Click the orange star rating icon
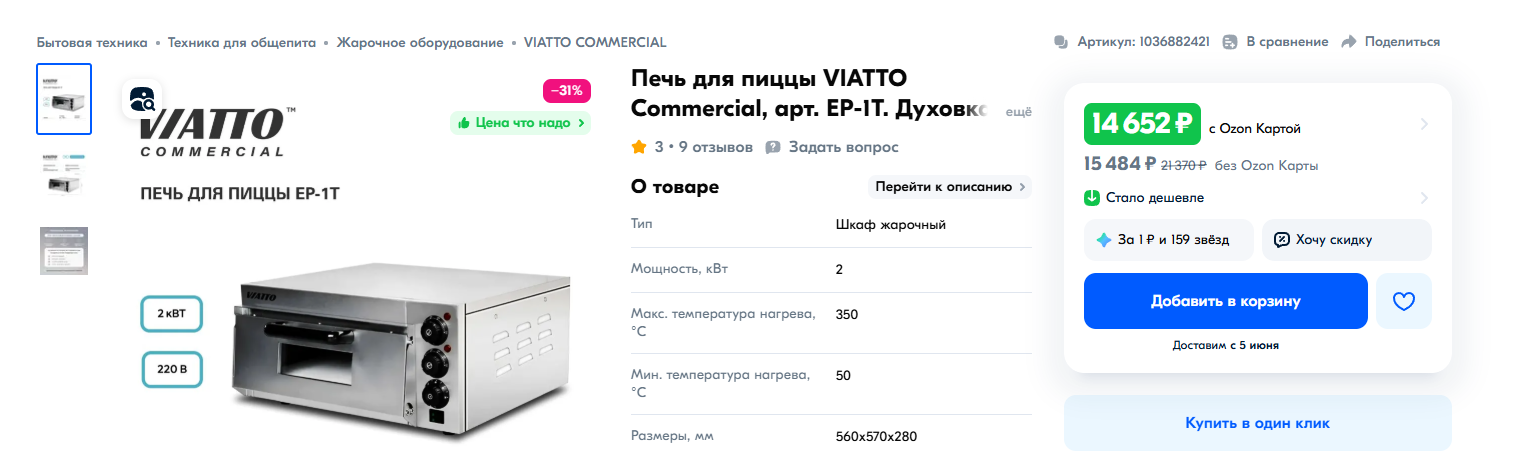1518x462 pixels. point(639,147)
